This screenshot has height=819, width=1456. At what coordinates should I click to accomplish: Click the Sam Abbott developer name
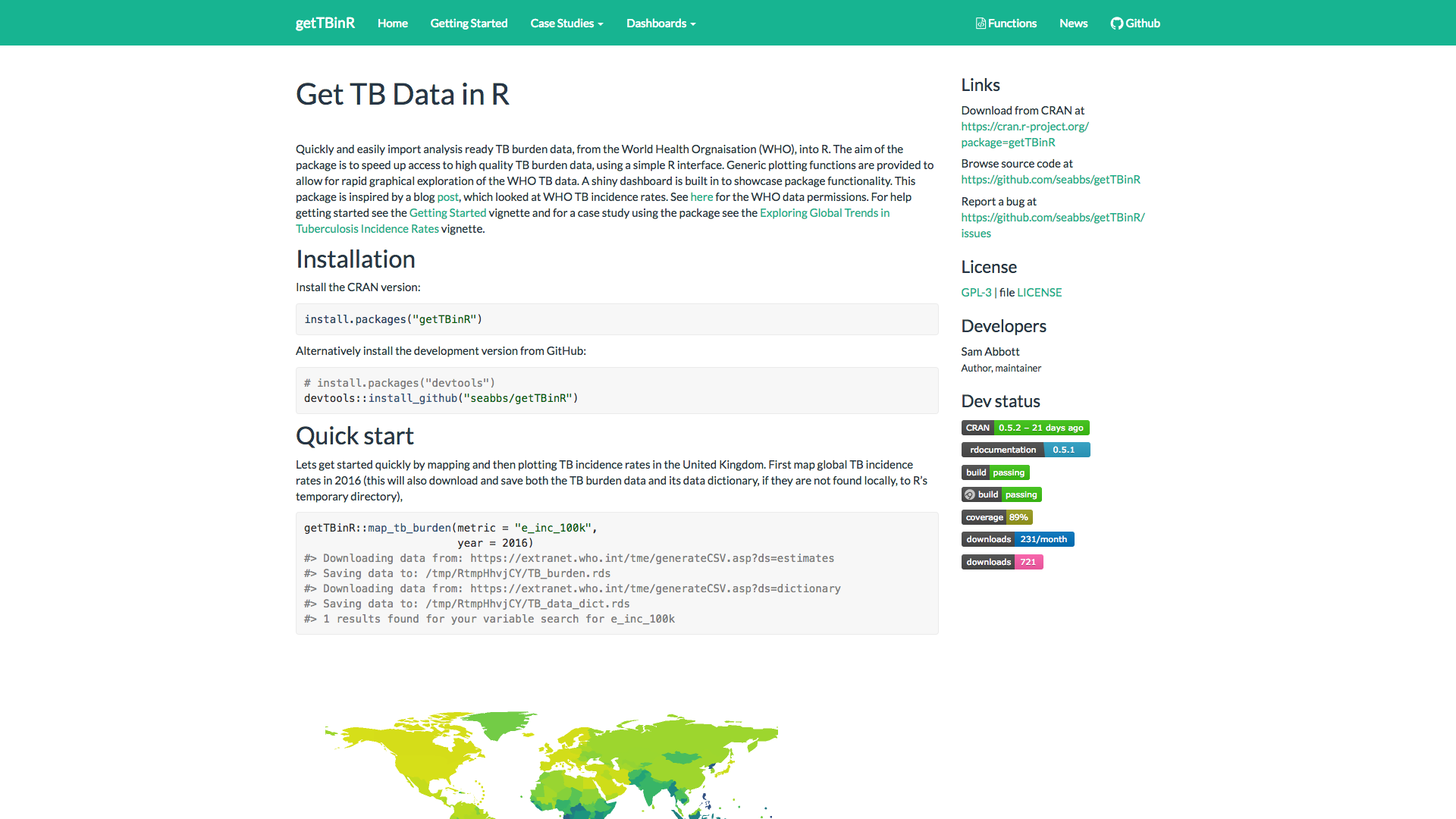pos(990,352)
